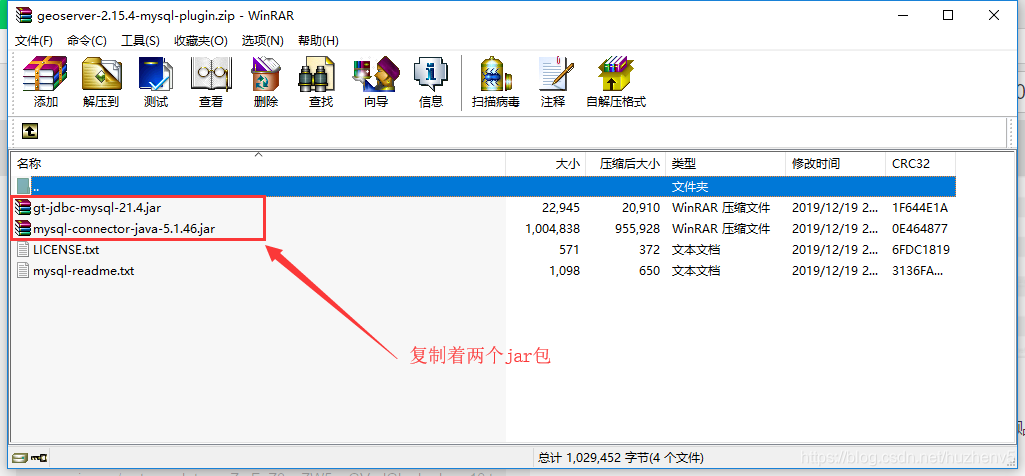Click the mysql-readme.txt document icon
The width and height of the screenshot is (1025, 476).
point(24,271)
